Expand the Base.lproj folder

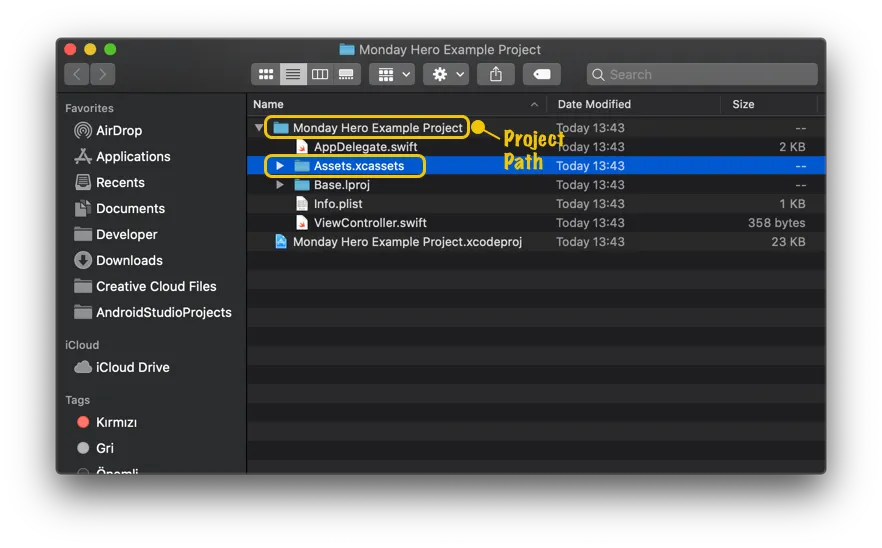click(x=280, y=185)
